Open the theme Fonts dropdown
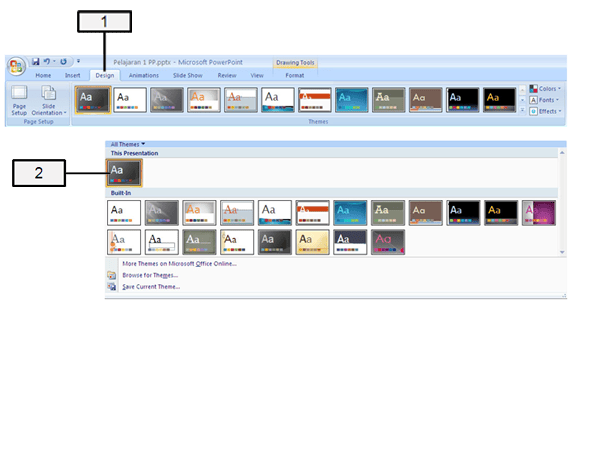This screenshot has width=590, height=470. pyautogui.click(x=544, y=100)
